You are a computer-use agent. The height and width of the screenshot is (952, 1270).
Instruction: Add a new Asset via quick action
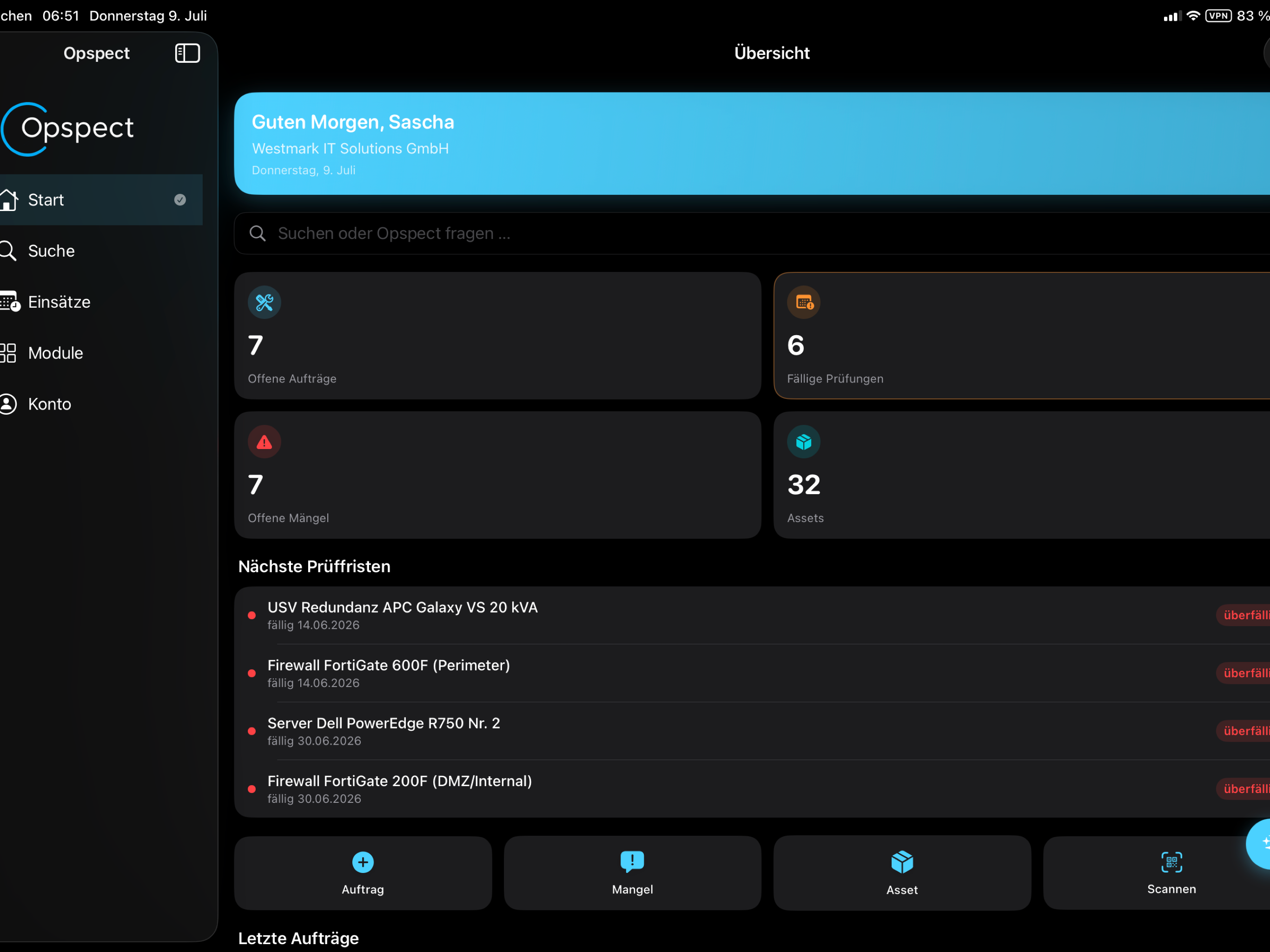[x=902, y=873]
